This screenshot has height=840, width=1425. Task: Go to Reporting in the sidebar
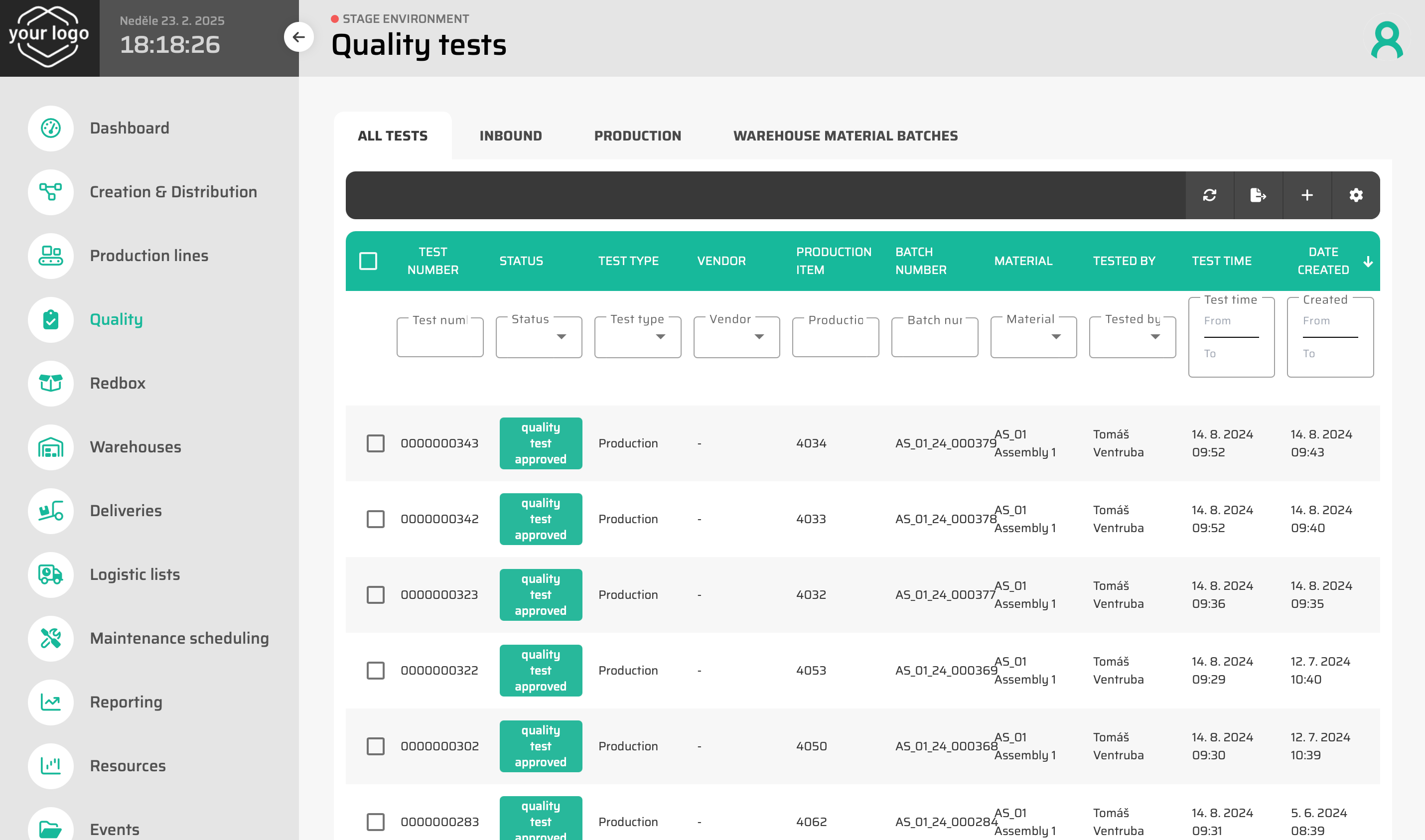[x=126, y=702]
